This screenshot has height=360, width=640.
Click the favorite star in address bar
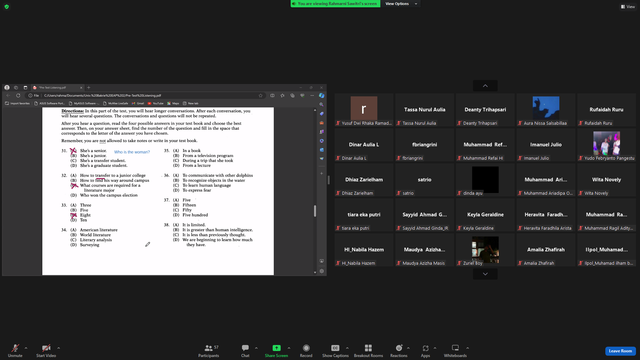point(260,96)
